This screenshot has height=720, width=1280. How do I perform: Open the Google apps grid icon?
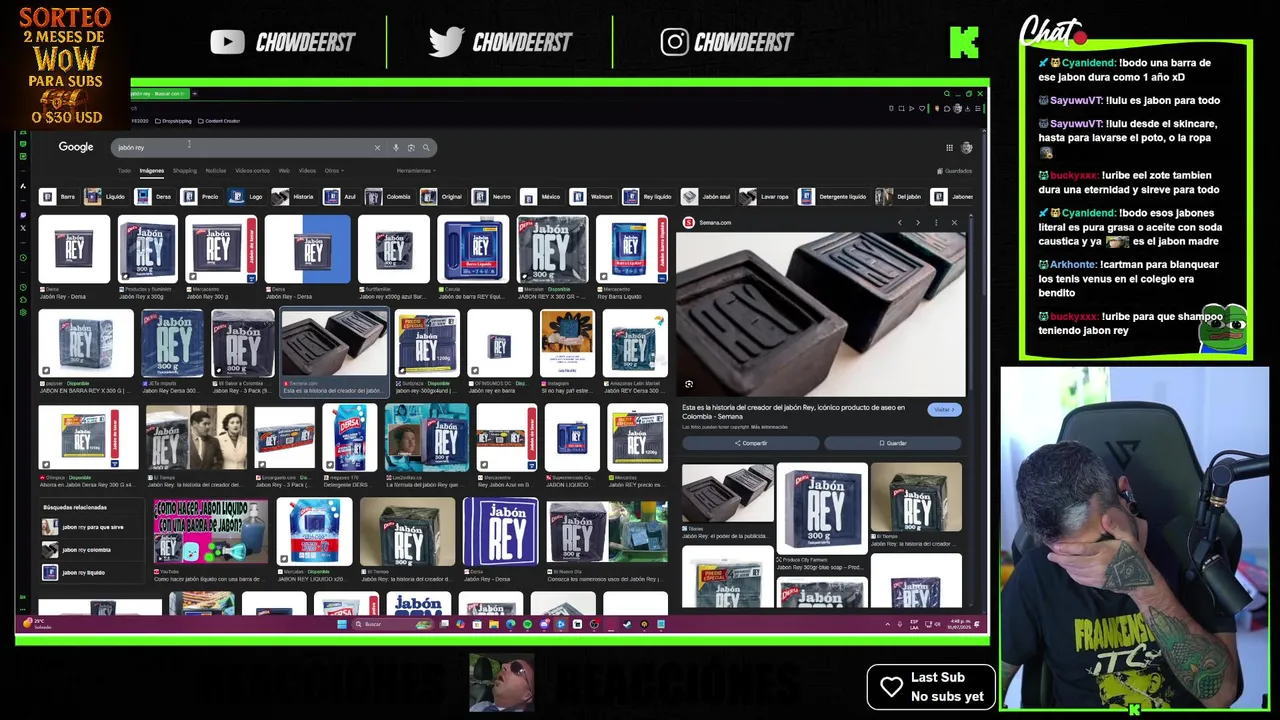(949, 148)
